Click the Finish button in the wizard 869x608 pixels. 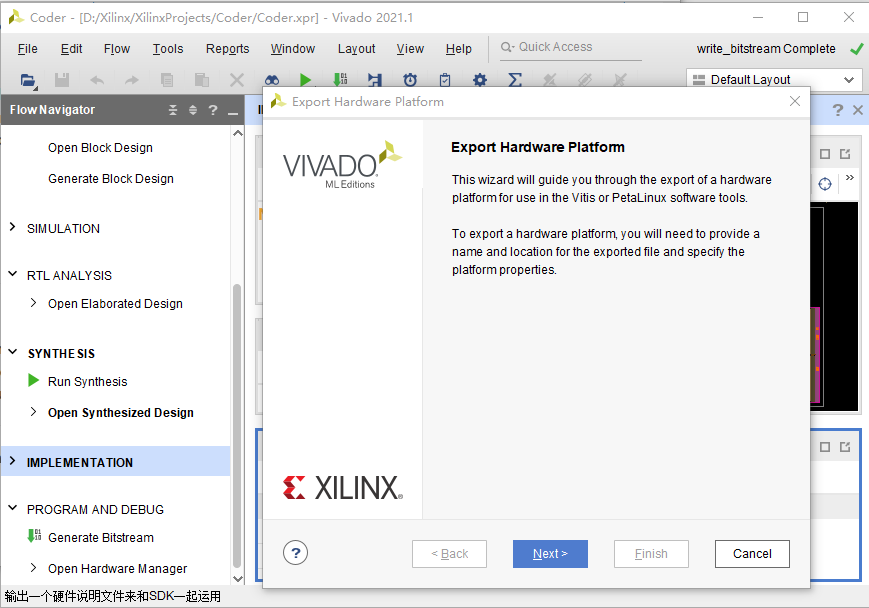pyautogui.click(x=651, y=554)
